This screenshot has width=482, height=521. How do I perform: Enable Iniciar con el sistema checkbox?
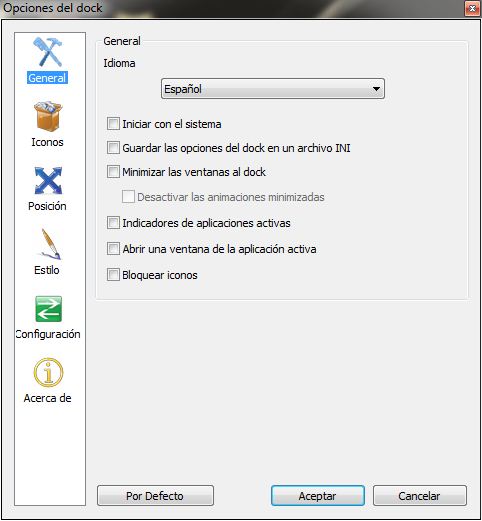(113, 124)
